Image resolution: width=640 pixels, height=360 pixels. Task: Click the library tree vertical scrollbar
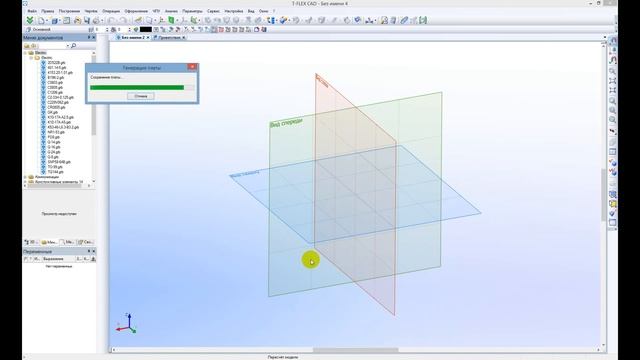click(93, 96)
